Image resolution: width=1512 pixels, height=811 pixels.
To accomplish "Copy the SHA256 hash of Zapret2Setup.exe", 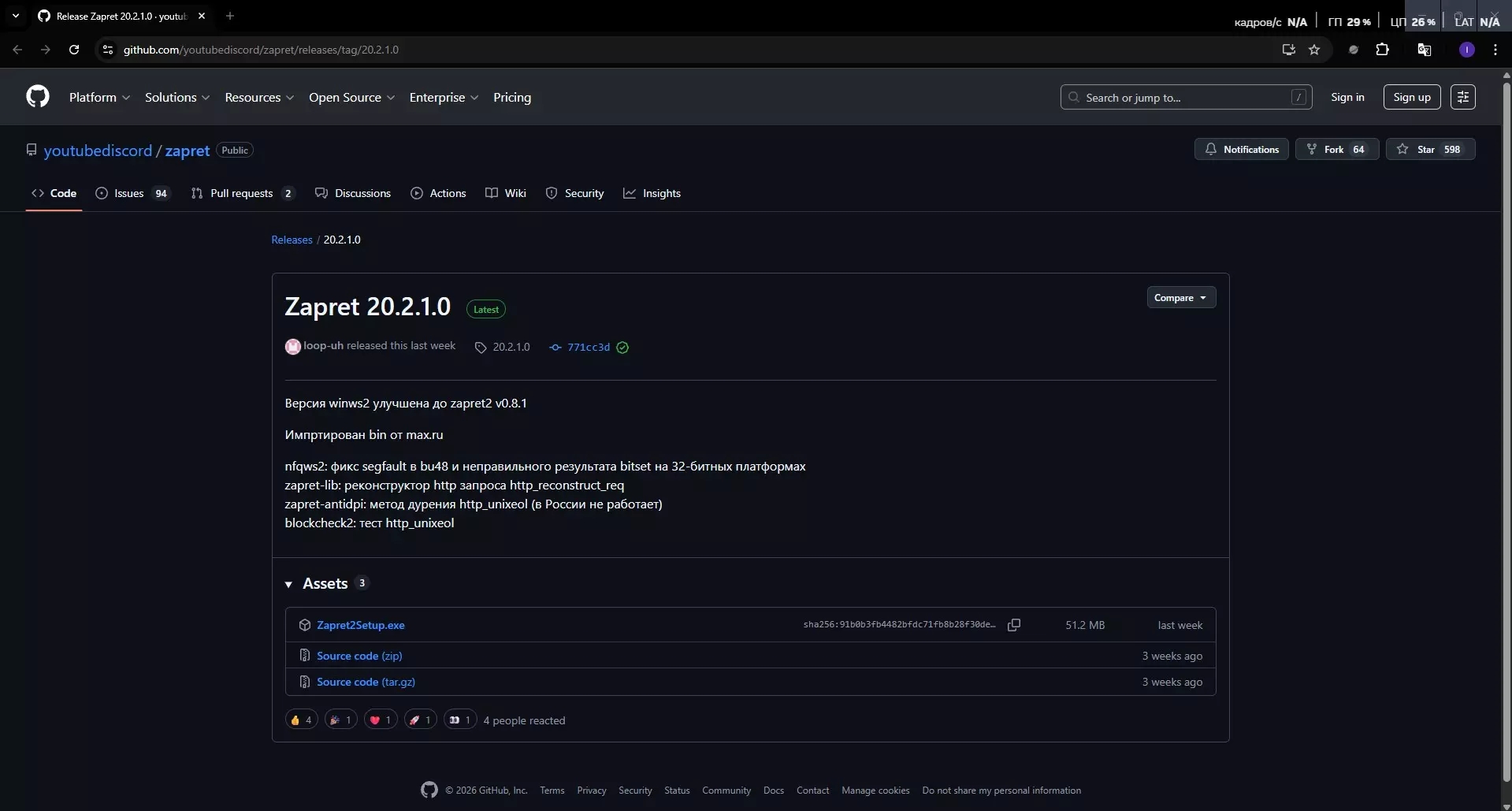I will (1014, 625).
